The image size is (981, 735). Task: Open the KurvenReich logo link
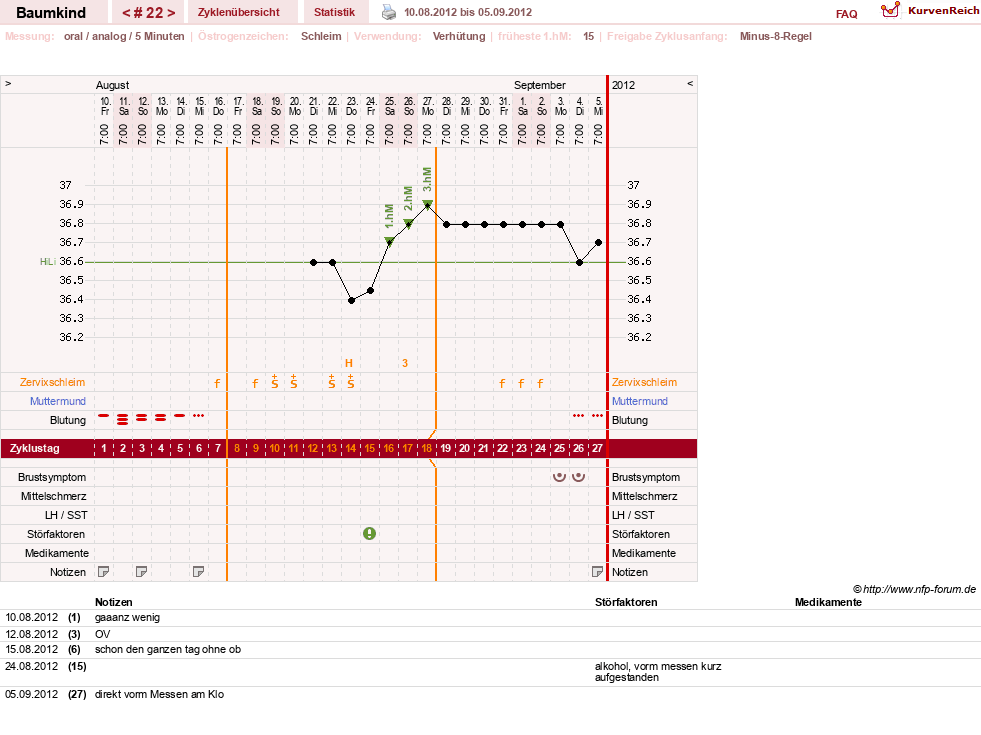[x=930, y=11]
